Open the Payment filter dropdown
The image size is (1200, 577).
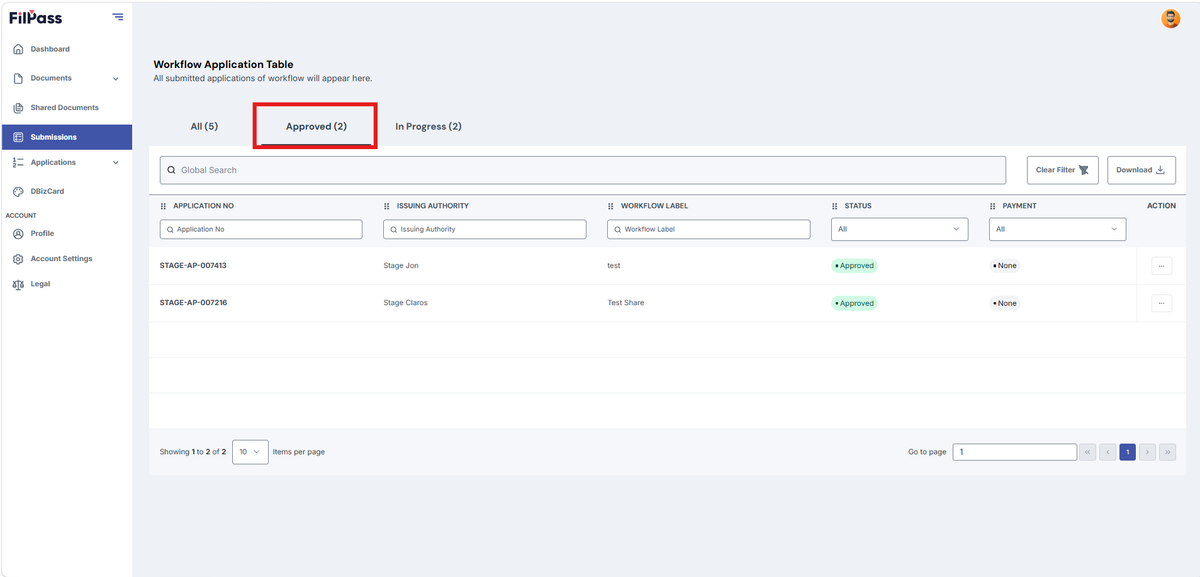pos(1058,229)
